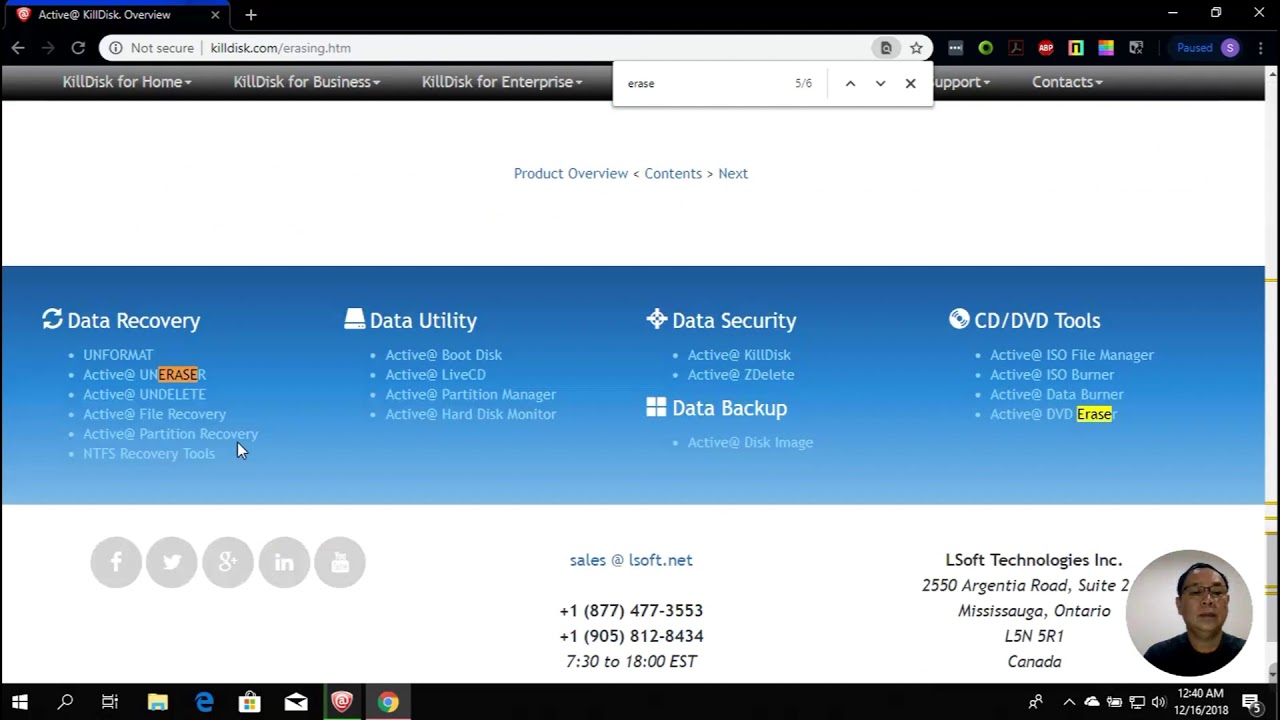Expand KillDisk for Business menu
This screenshot has height=720, width=1280.
coord(307,82)
